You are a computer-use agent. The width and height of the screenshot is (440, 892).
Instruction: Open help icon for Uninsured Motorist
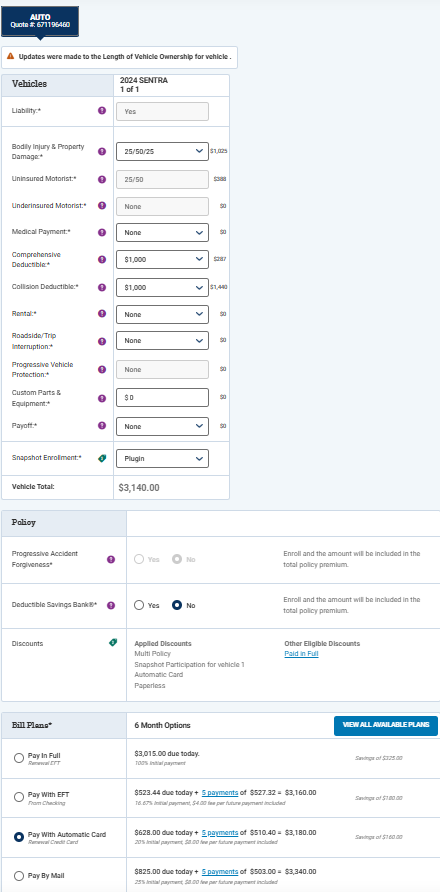click(x=102, y=179)
